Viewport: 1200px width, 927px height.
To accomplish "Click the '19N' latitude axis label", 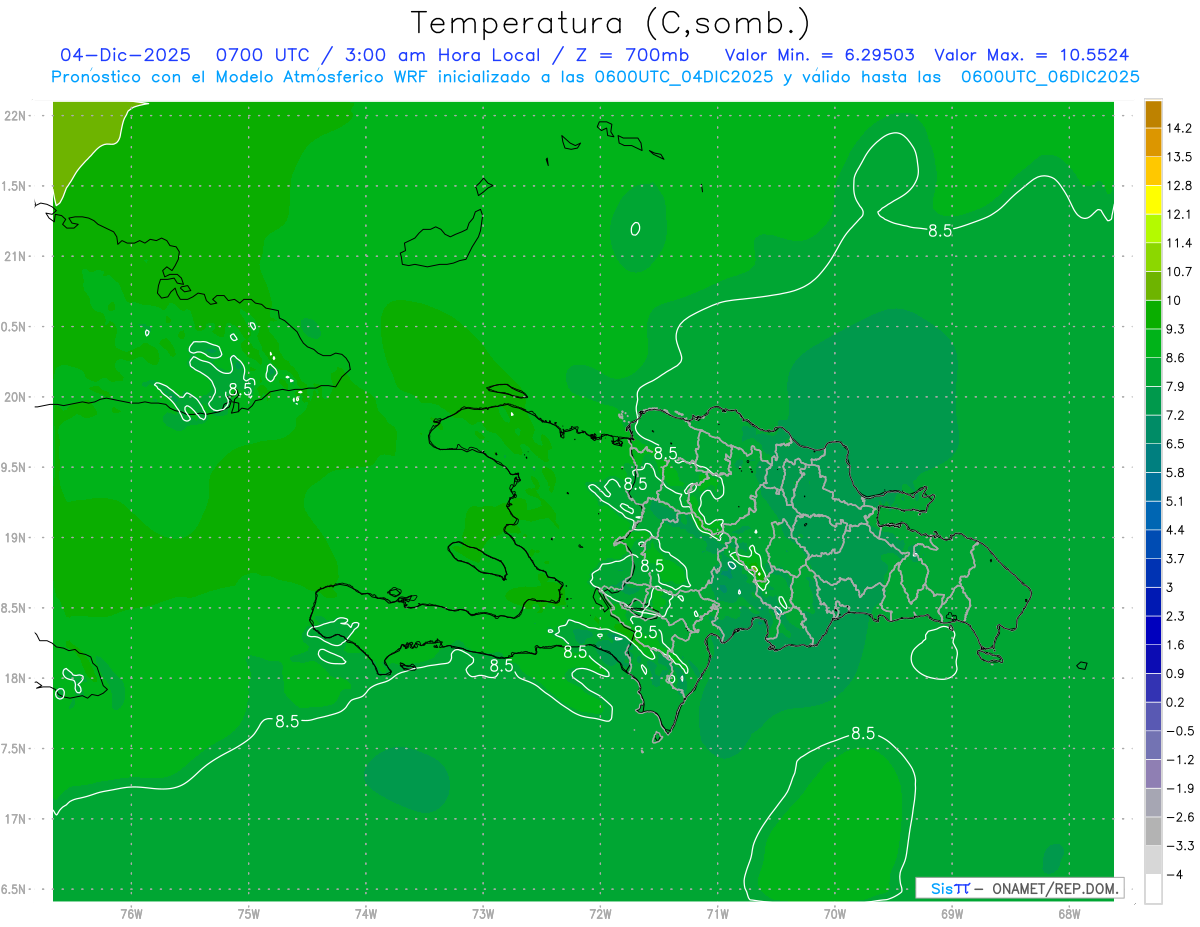I will coord(16,538).
